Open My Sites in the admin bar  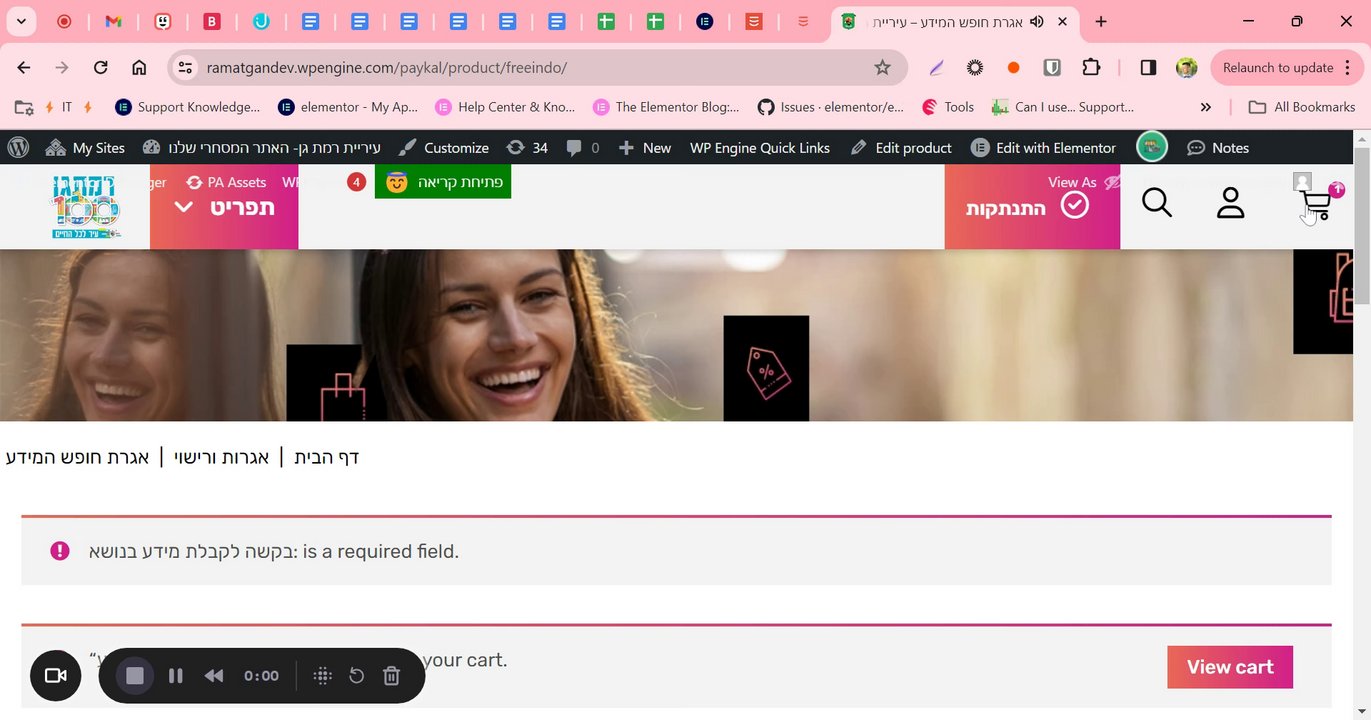click(85, 147)
